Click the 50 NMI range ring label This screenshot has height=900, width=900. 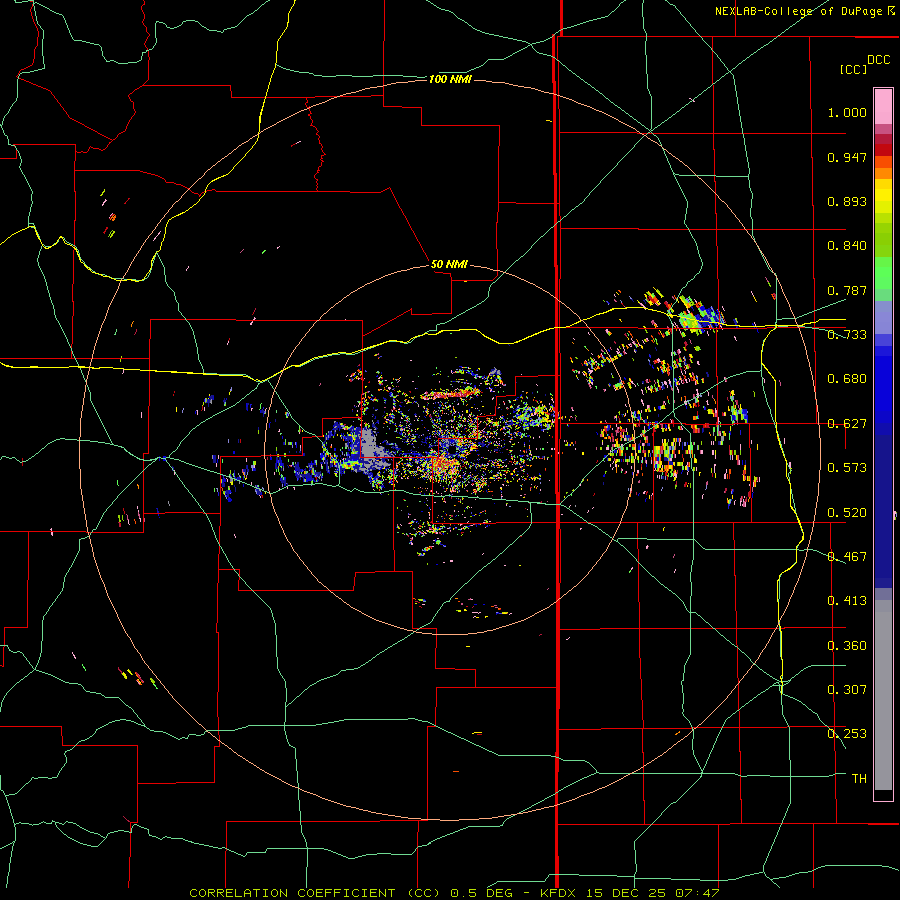coord(449,265)
